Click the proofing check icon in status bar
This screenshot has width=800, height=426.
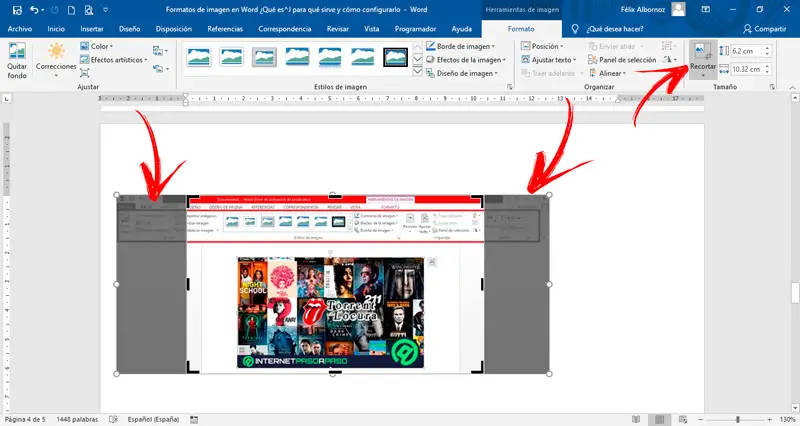point(113,419)
